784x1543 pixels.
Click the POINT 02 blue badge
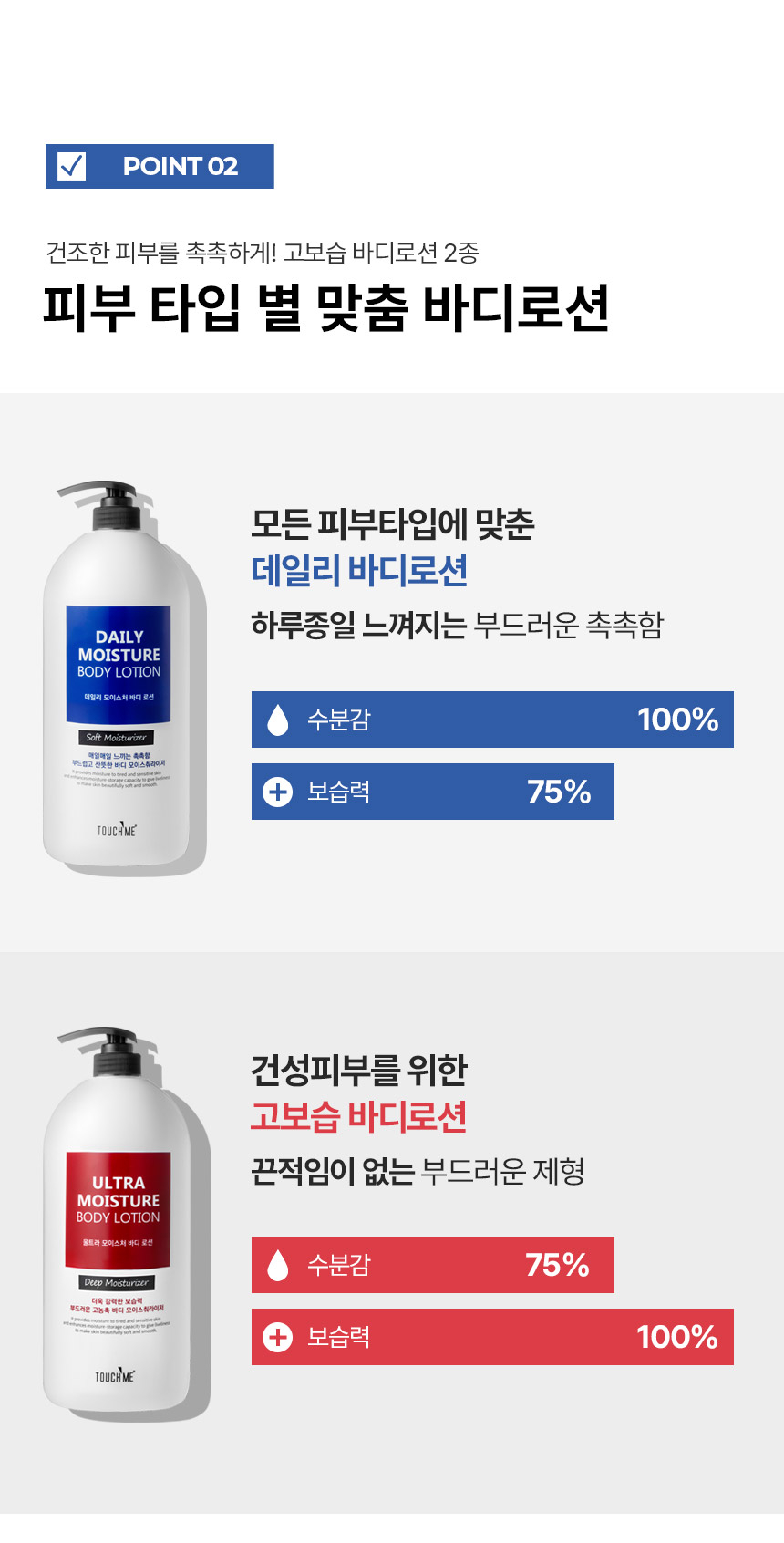pyautogui.click(x=160, y=166)
